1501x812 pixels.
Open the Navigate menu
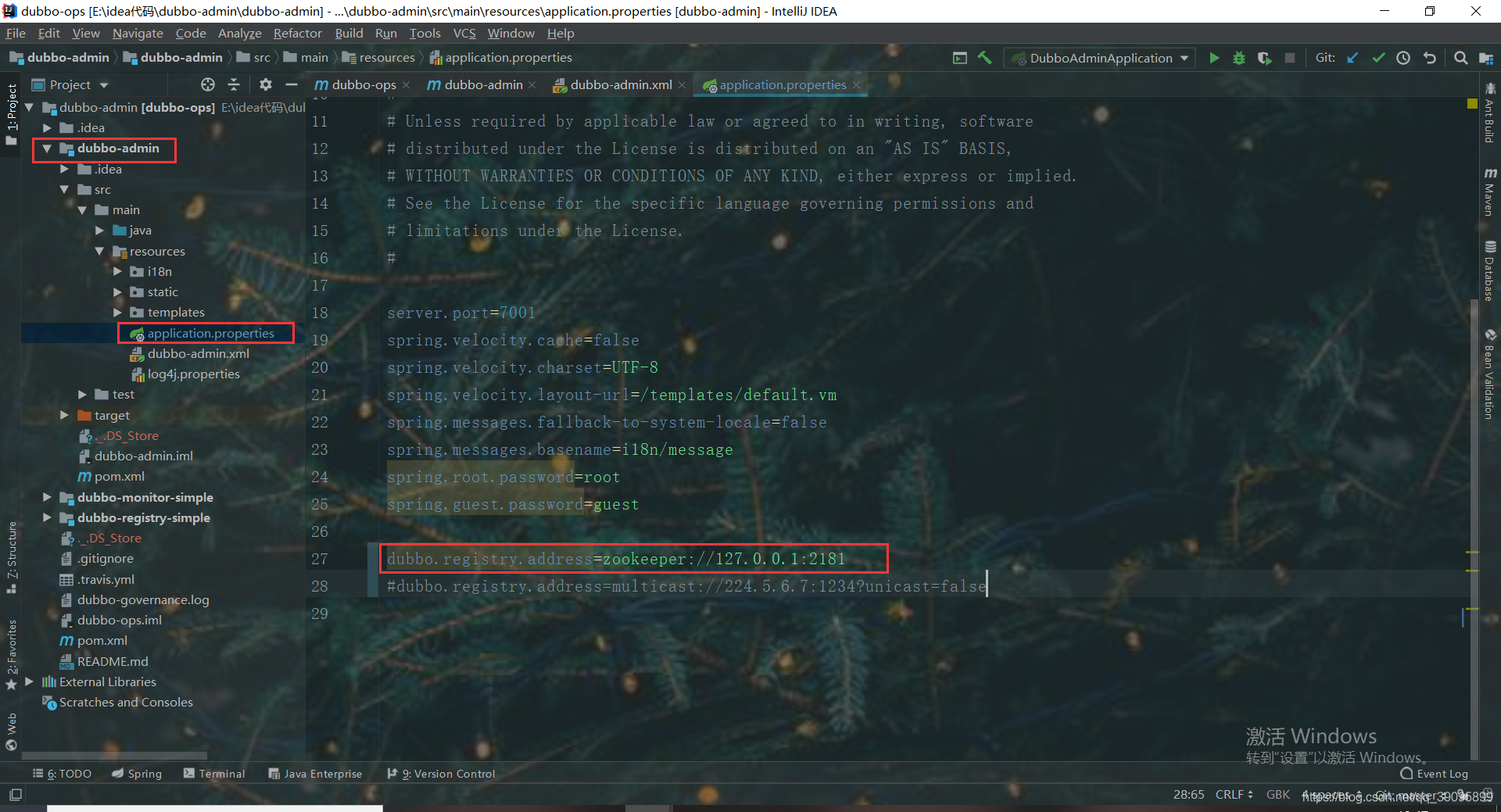(x=138, y=34)
